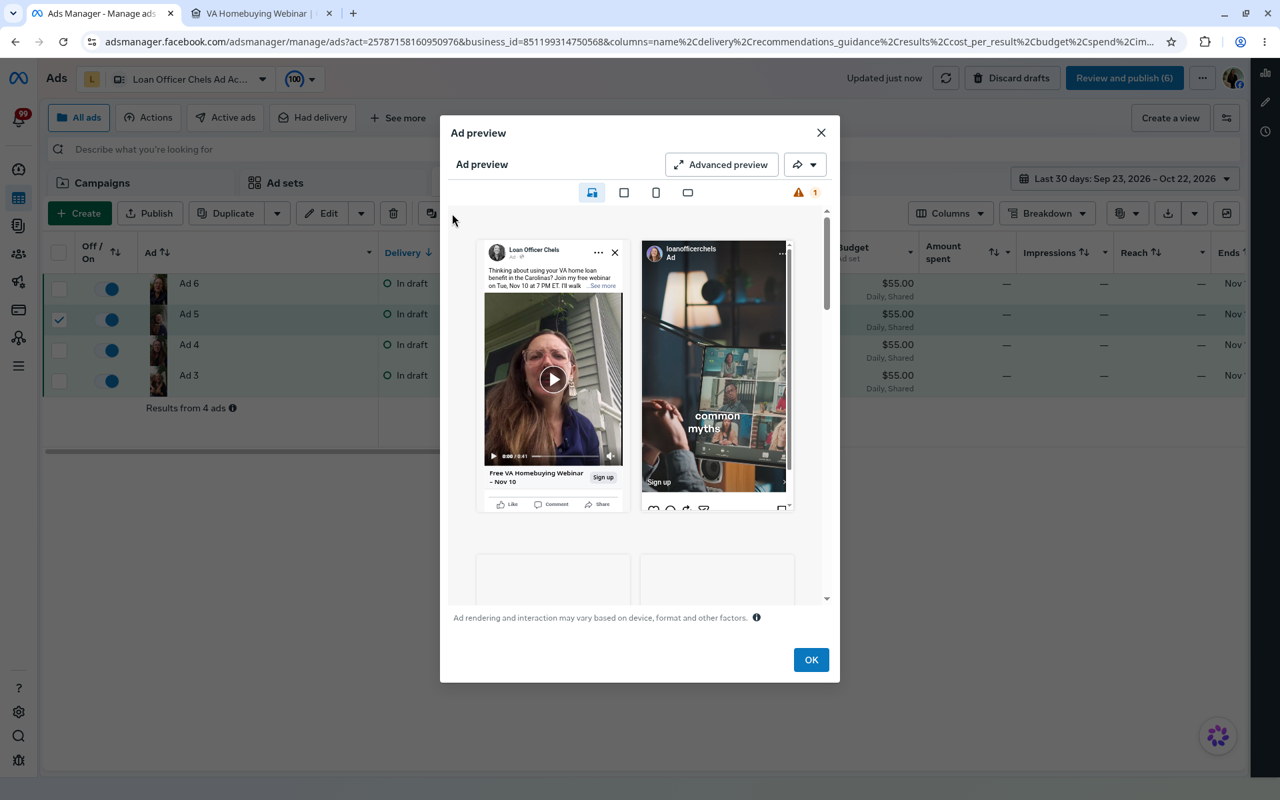Toggle Ad 5 on/off switch
1280x800 pixels.
106,320
